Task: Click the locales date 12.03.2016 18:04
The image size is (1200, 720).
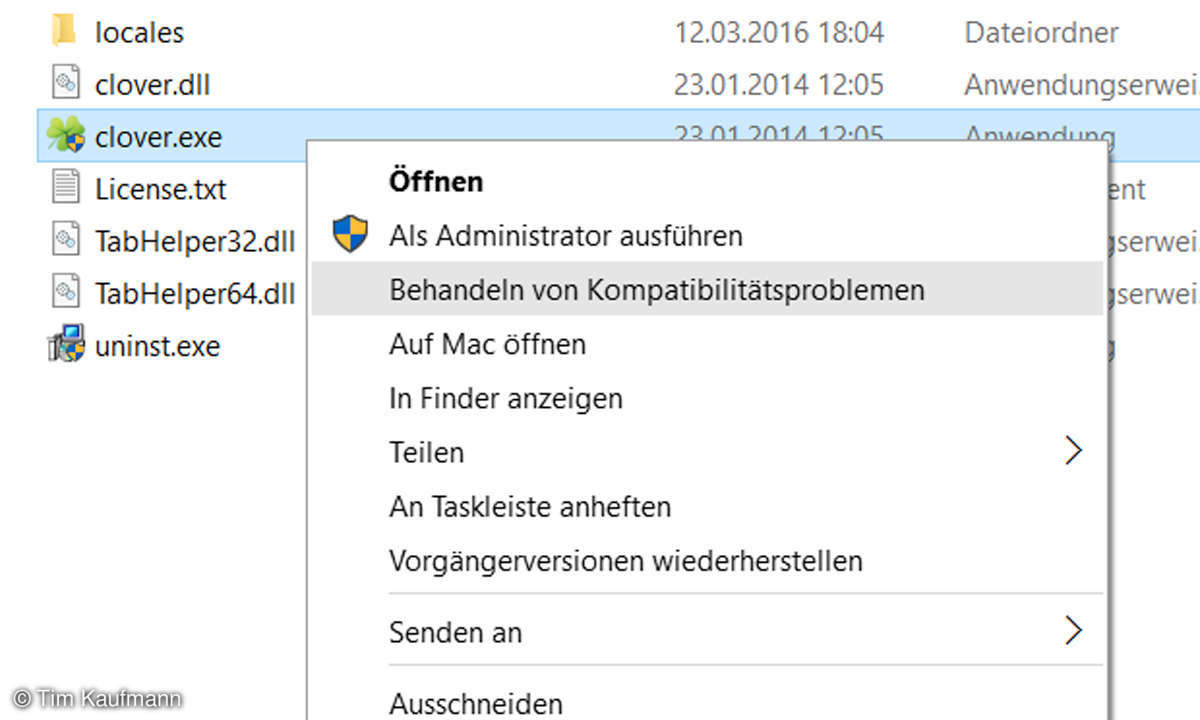Action: [779, 32]
